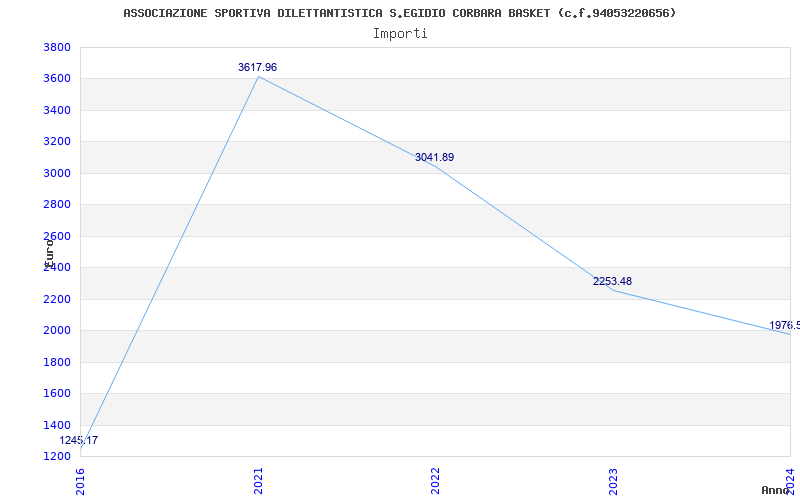Click y-axis tick label 2000
Image resolution: width=800 pixels, height=500 pixels.
pyautogui.click(x=57, y=331)
